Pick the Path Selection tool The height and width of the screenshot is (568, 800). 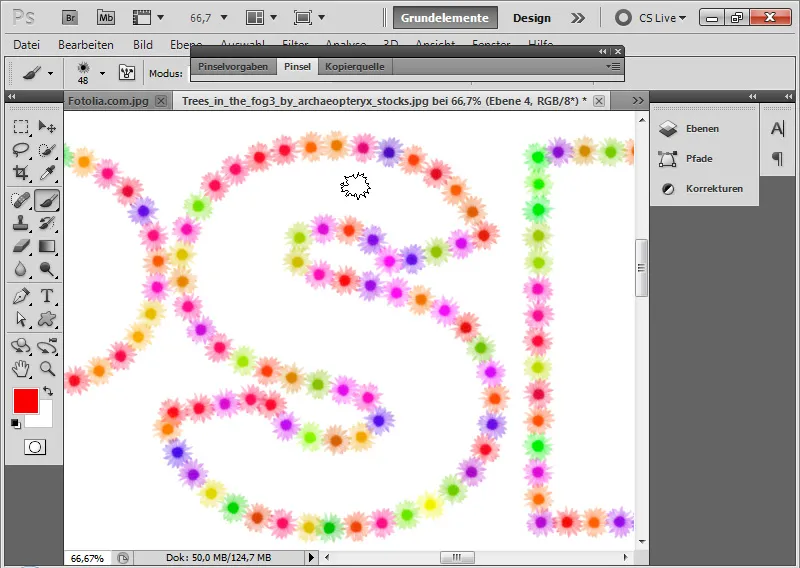21,319
